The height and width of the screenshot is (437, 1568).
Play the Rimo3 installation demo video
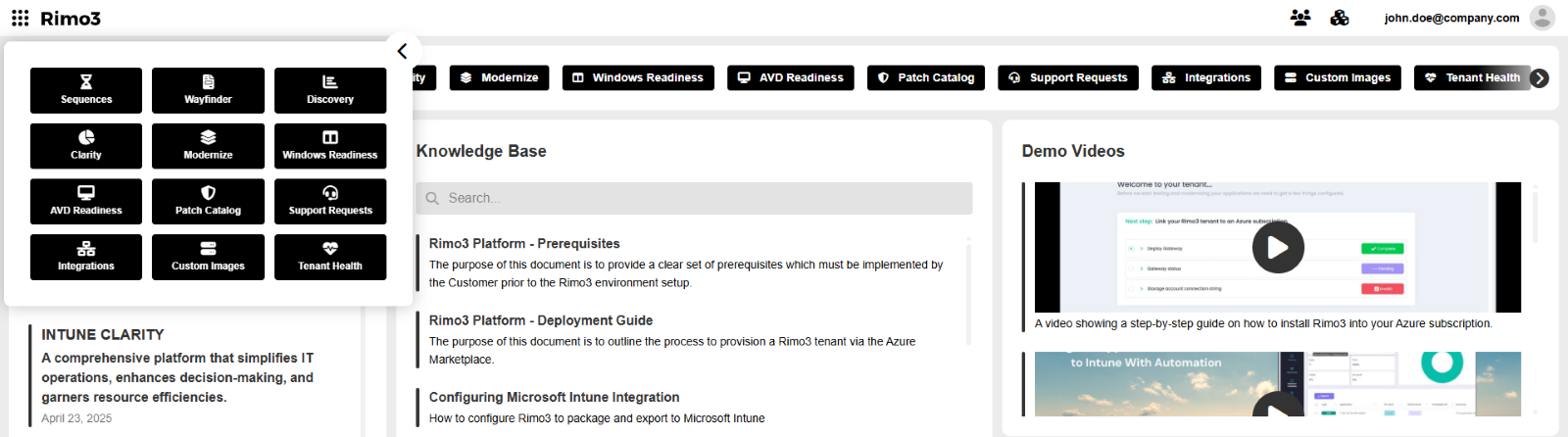point(1278,247)
